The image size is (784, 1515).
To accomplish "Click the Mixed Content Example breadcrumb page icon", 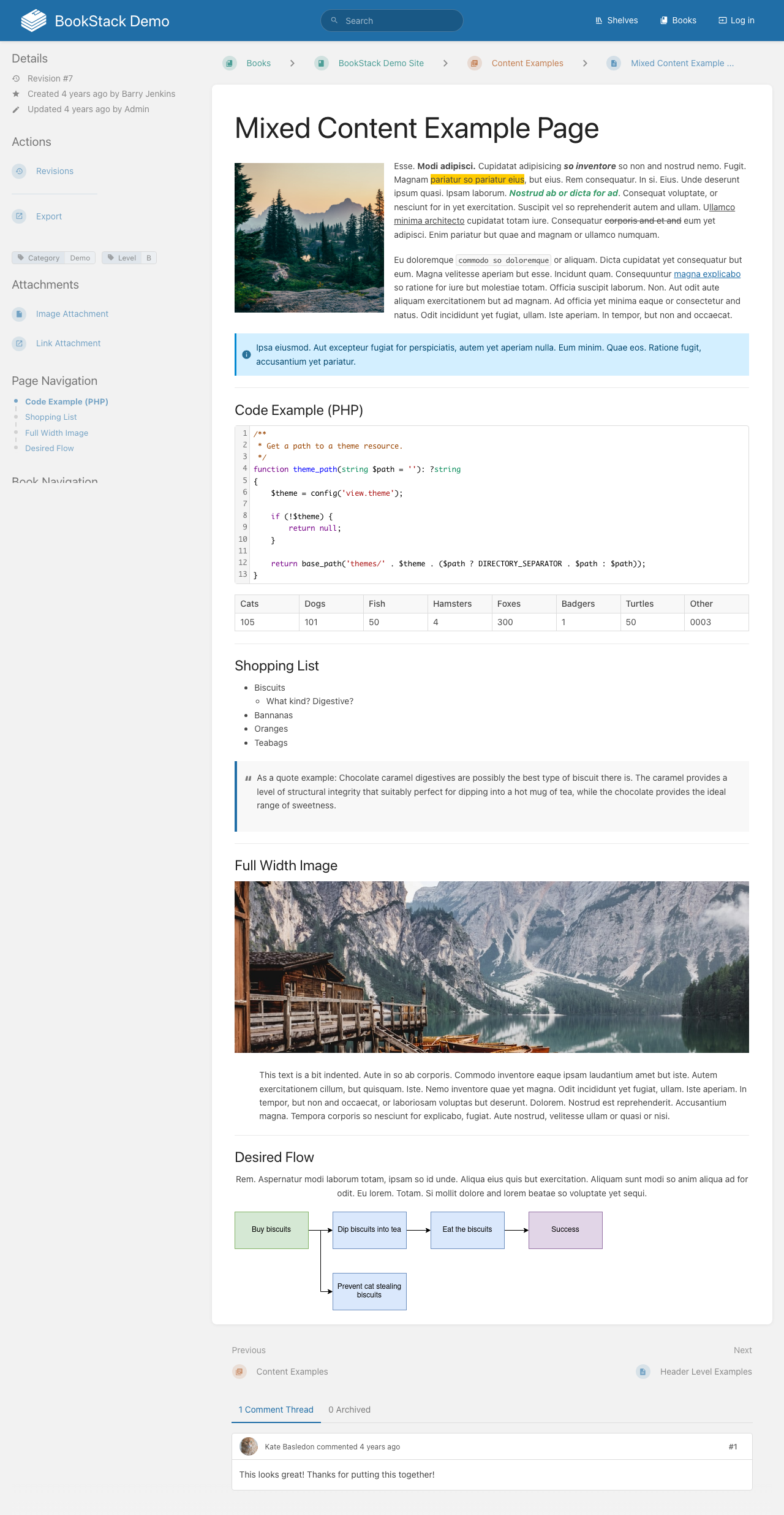I will pos(614,63).
